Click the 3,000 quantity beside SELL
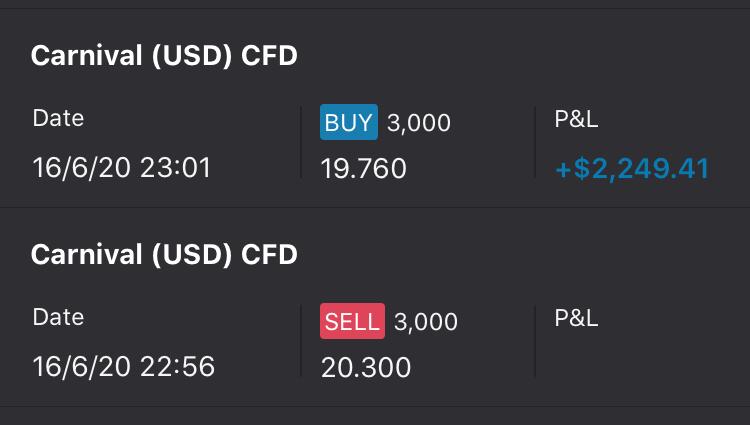This screenshot has width=750, height=425. click(x=426, y=322)
